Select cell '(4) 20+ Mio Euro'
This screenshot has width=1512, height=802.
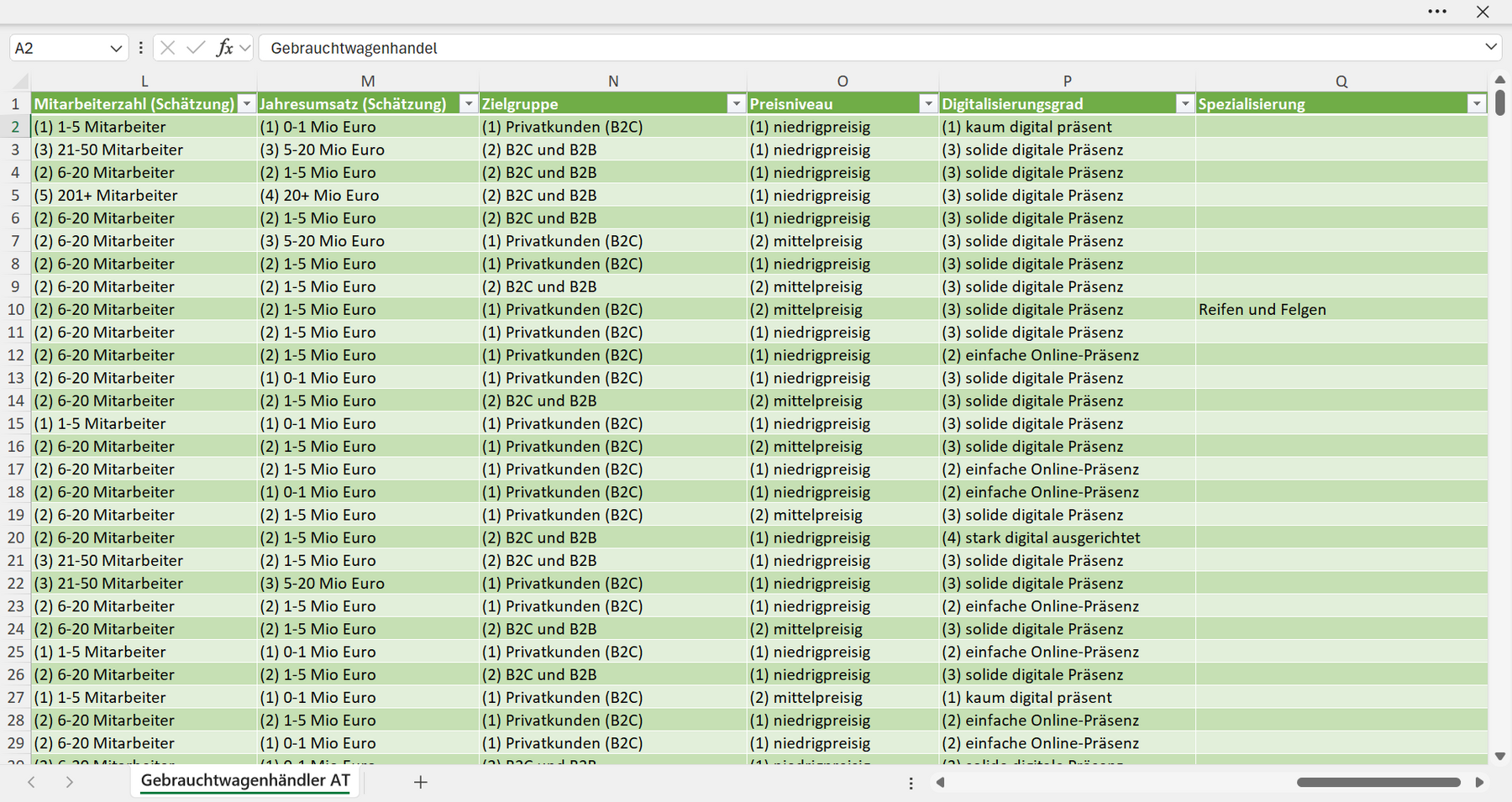pyautogui.click(x=368, y=195)
